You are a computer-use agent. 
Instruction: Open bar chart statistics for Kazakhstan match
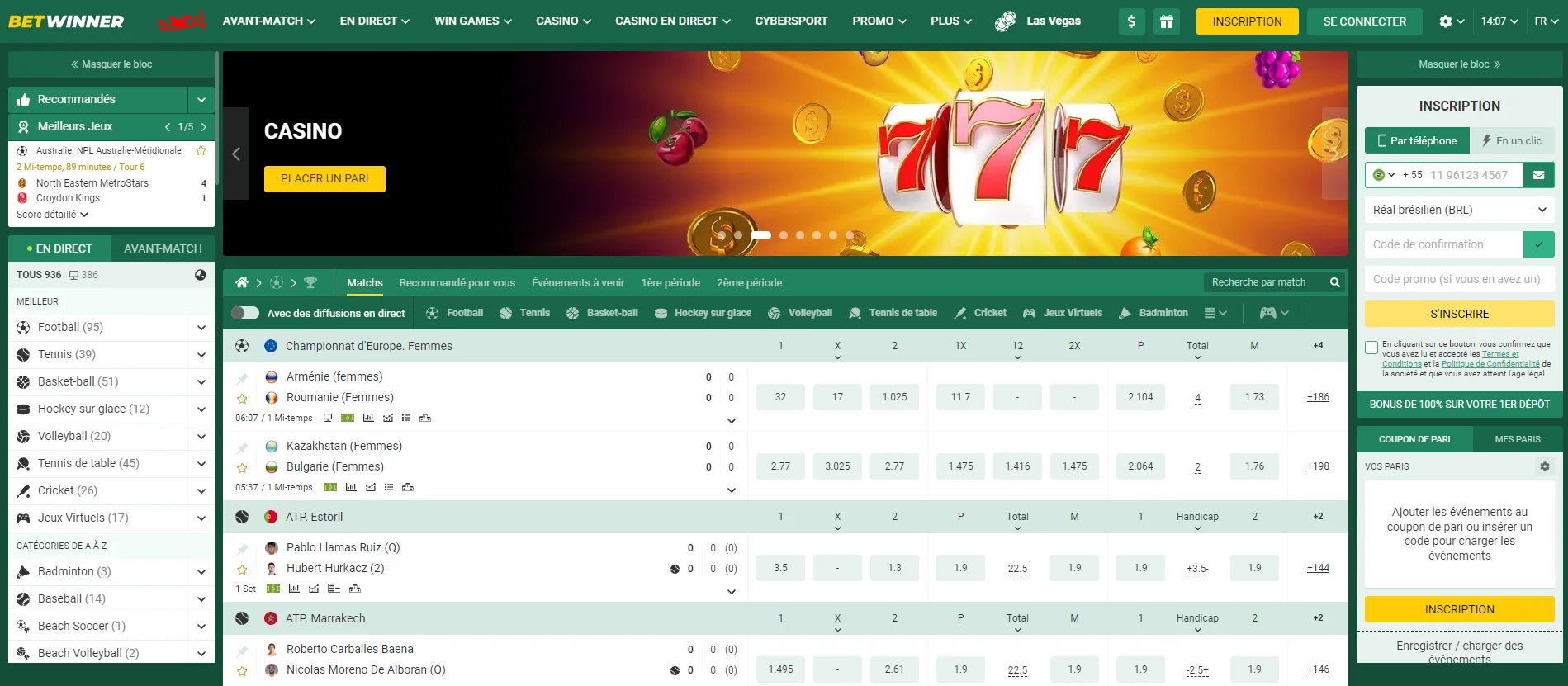click(351, 487)
